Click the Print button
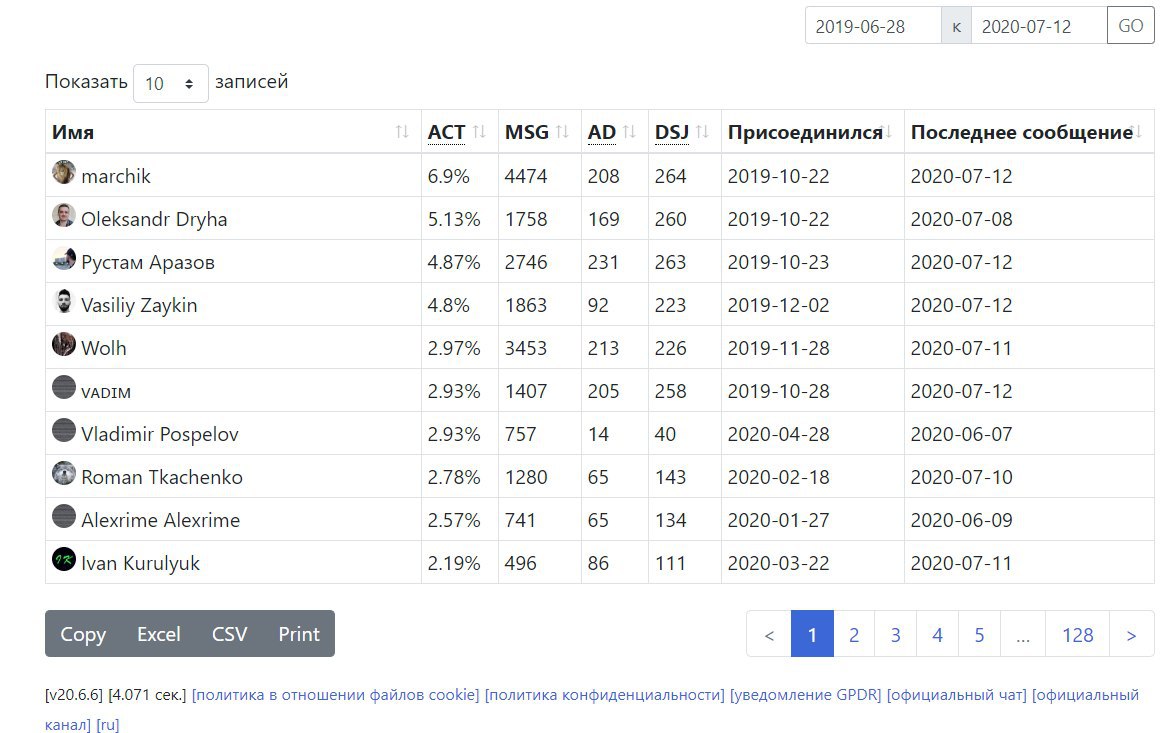The width and height of the screenshot is (1174, 733). 299,634
